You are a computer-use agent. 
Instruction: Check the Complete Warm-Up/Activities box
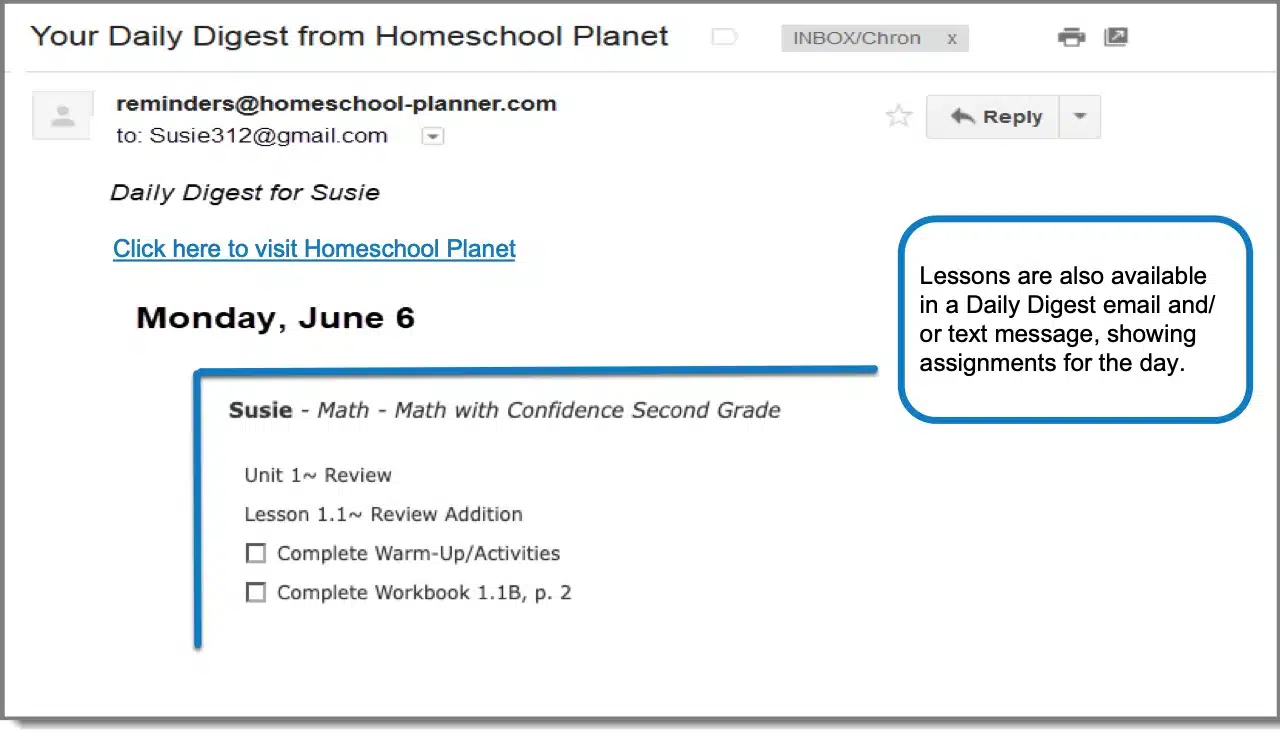coord(256,553)
